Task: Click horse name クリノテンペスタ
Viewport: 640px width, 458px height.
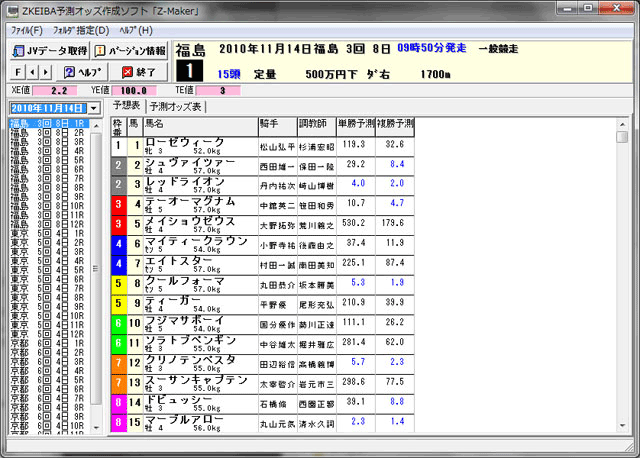Action: 191,360
